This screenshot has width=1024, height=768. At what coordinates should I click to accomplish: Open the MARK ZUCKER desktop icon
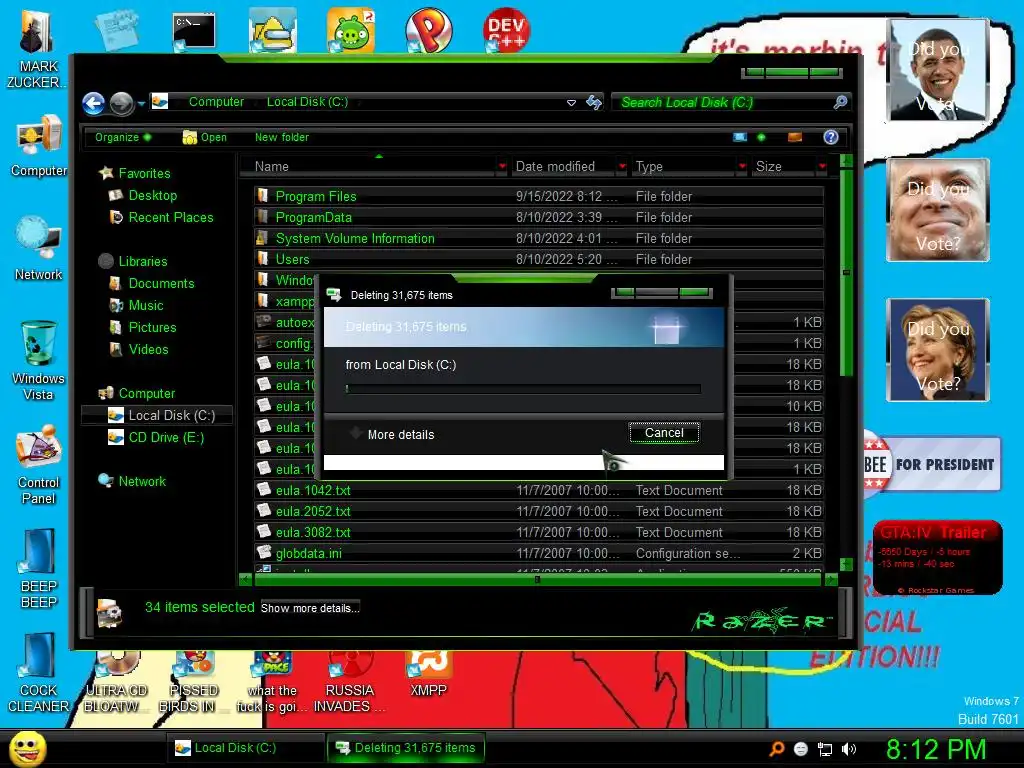pyautogui.click(x=36, y=49)
